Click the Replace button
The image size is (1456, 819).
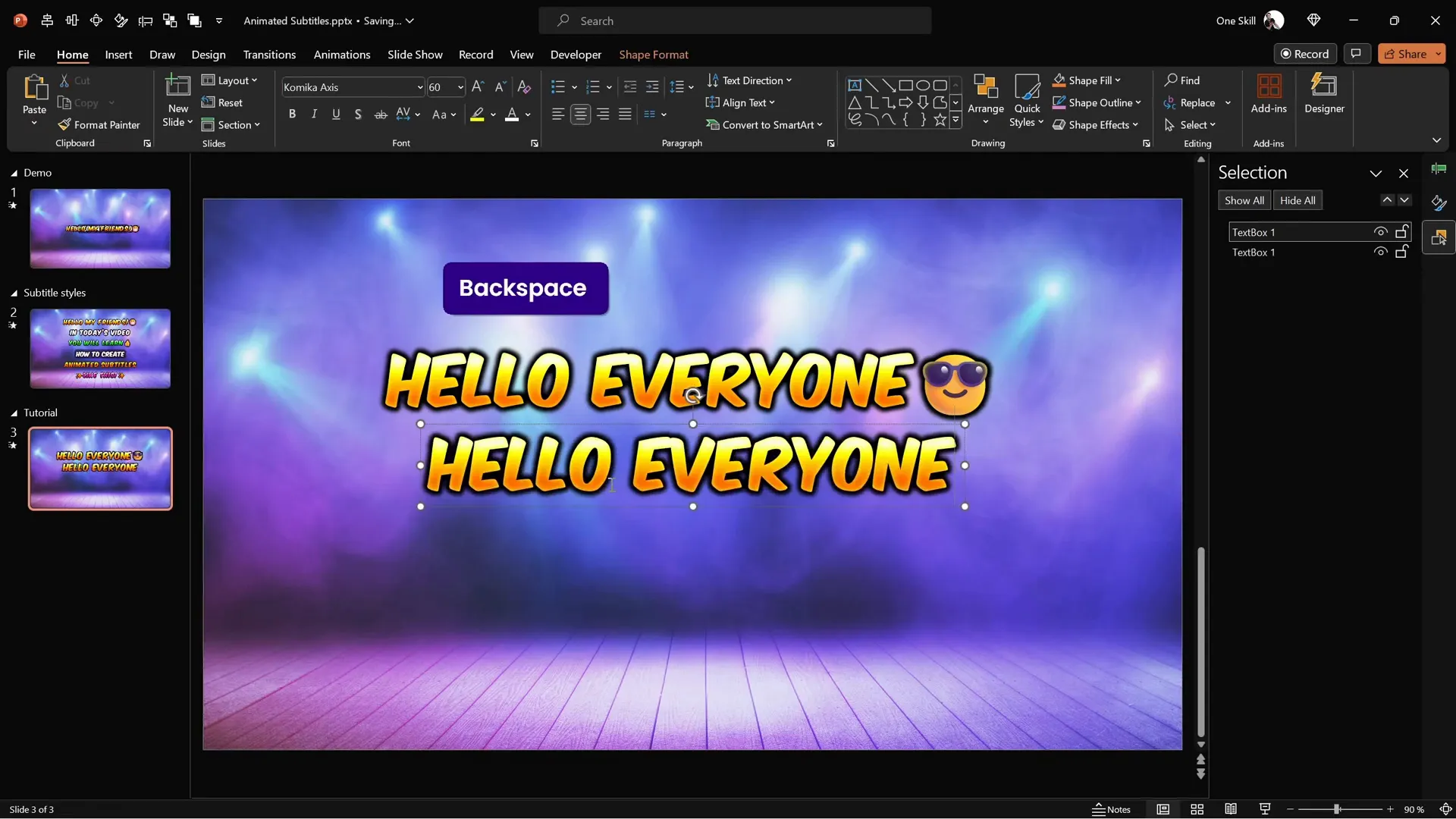pos(1190,102)
